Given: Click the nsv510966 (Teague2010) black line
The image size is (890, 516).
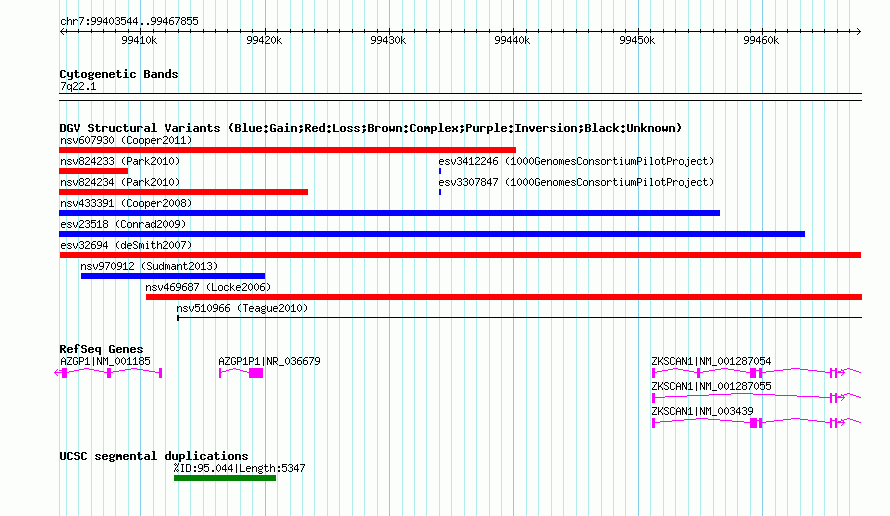Looking at the screenshot, I should [x=519, y=318].
